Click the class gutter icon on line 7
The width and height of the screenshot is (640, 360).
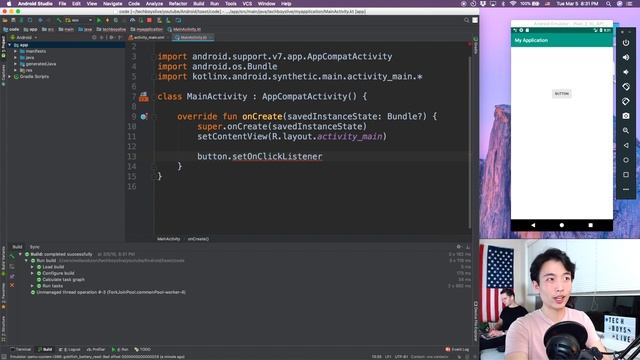click(144, 97)
